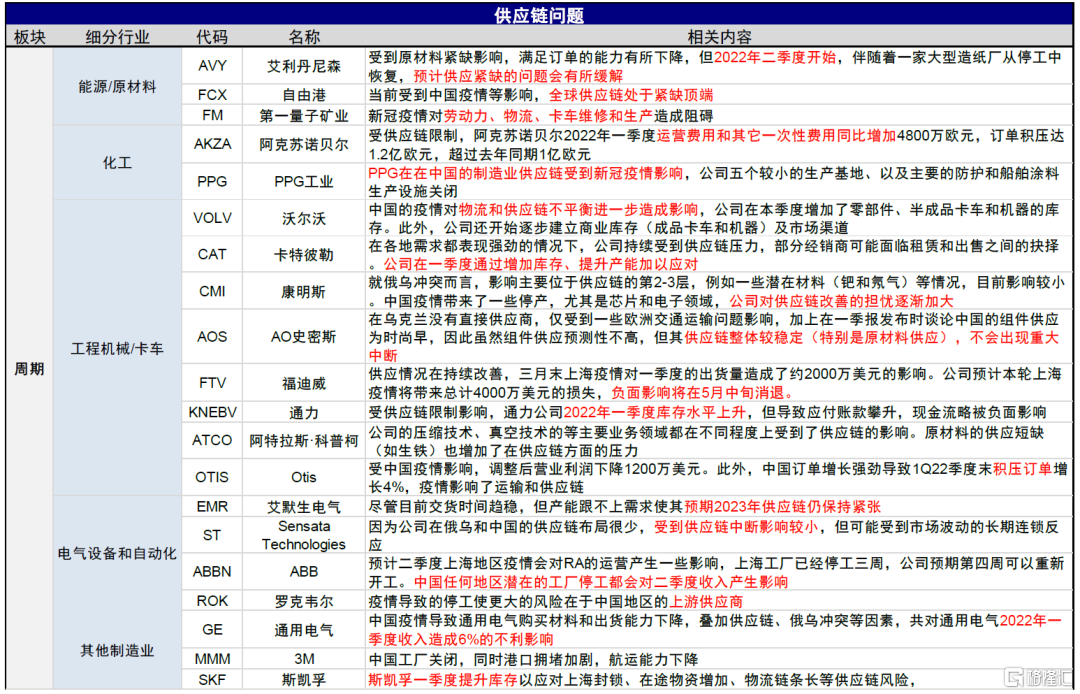Screen dimensions: 1080x694
Task: Click company name Otis
Action: (304, 477)
